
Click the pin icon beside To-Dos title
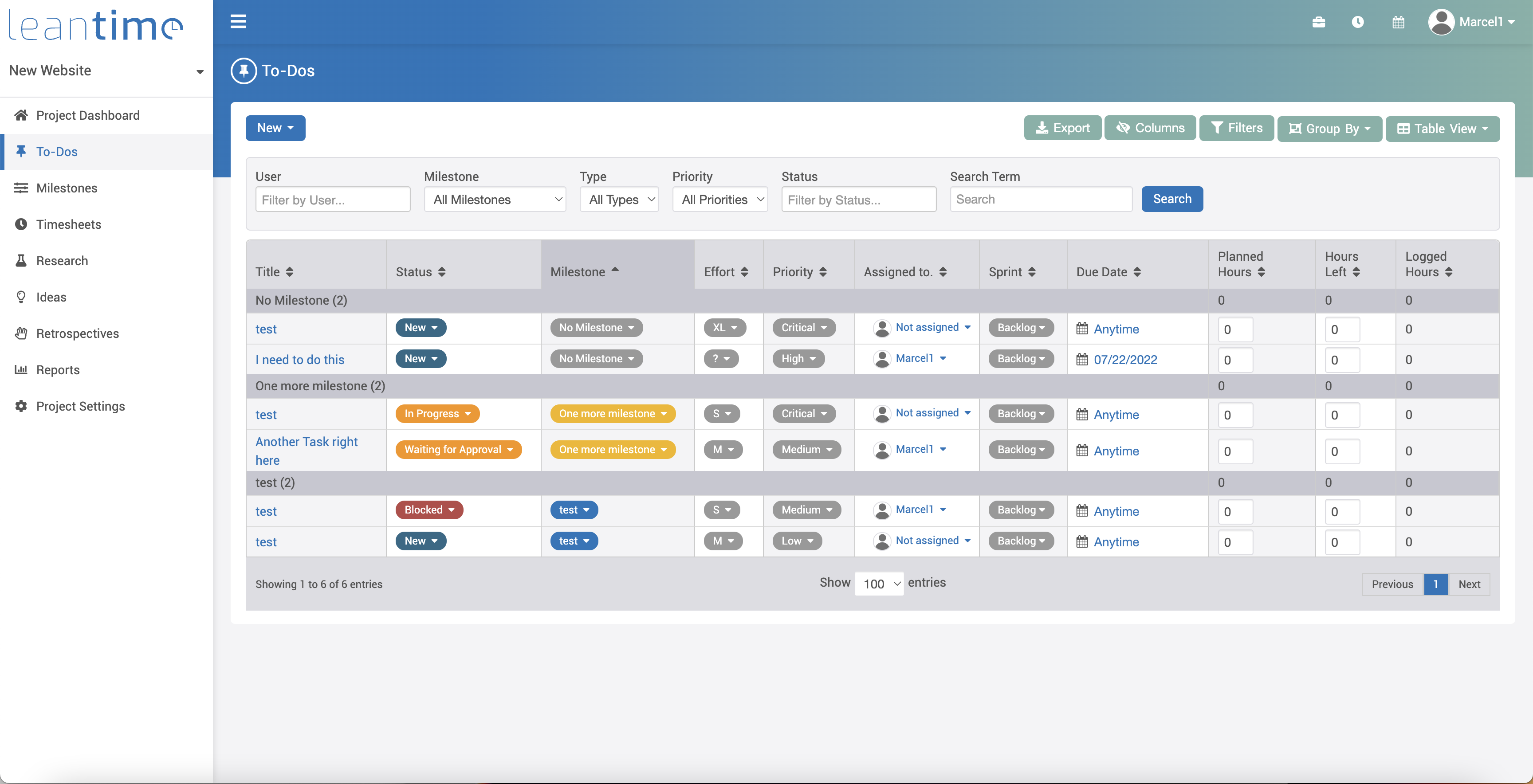(x=244, y=71)
